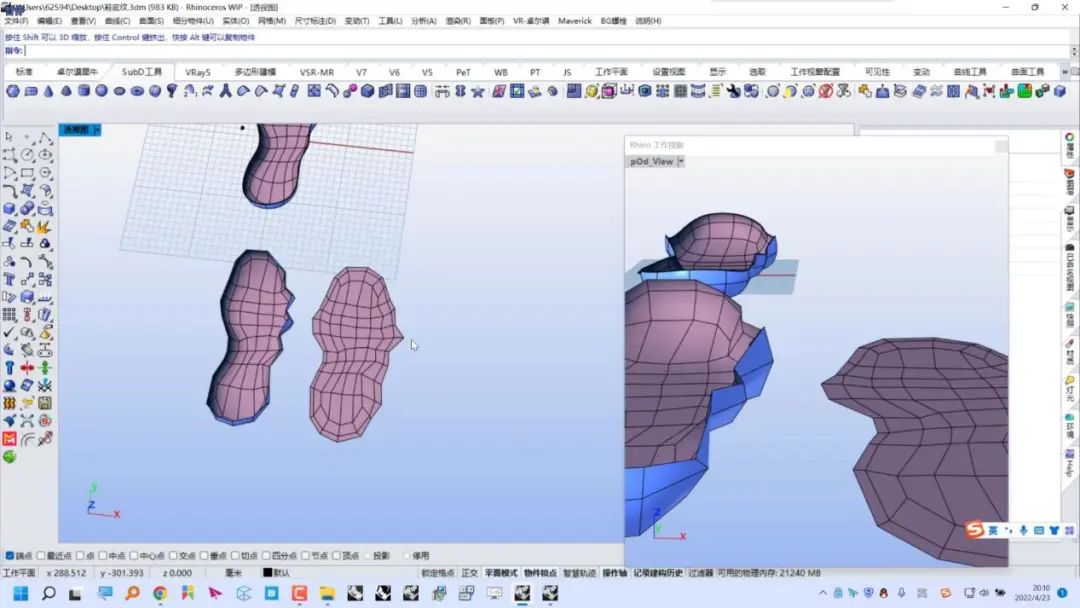
Task: Enable the 中点 midpoint osnap checkbox
Action: point(103,556)
